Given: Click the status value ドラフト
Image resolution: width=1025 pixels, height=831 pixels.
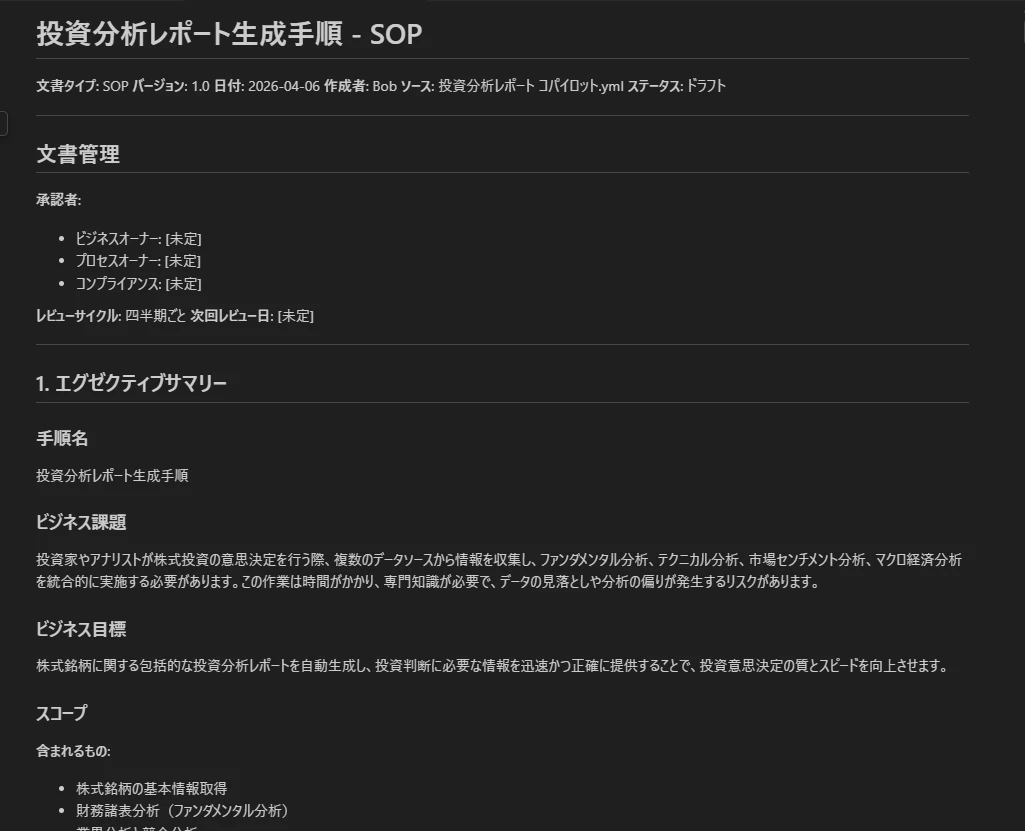Looking at the screenshot, I should 705,86.
